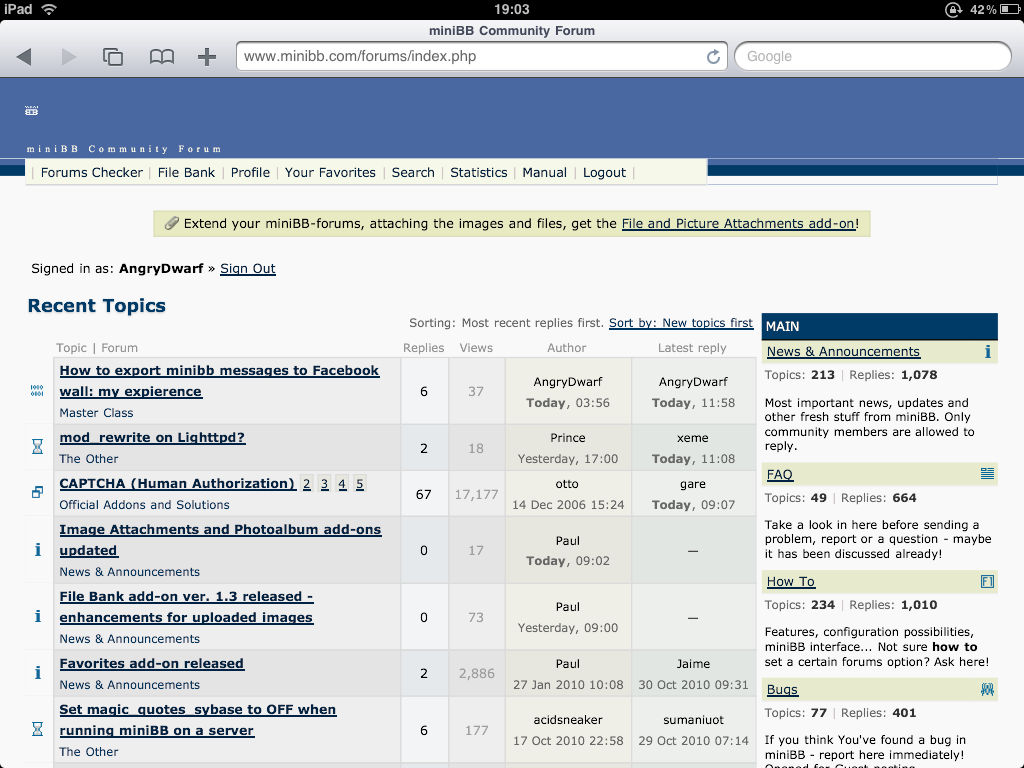The image size is (1024, 768).
Task: Open FAQ forum in sidebar
Action: tap(780, 474)
